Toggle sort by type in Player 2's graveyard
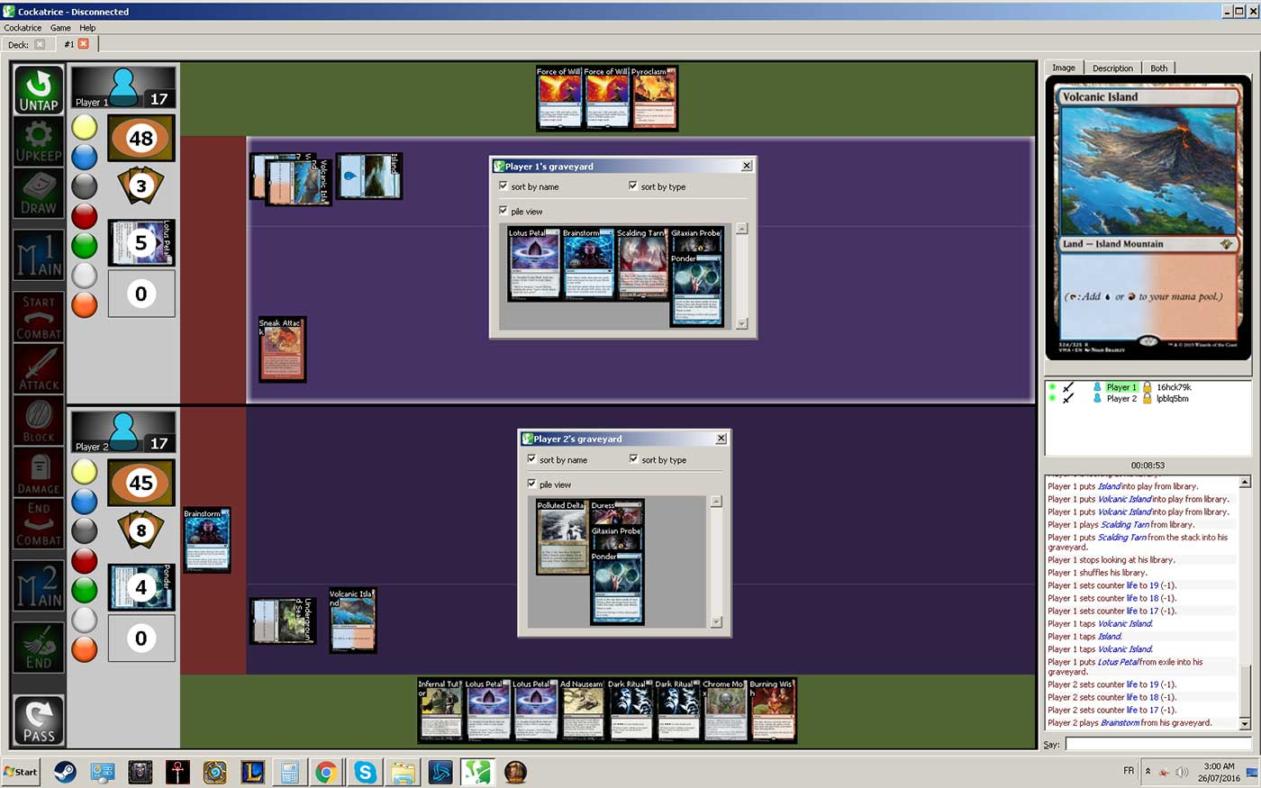 click(x=659, y=459)
